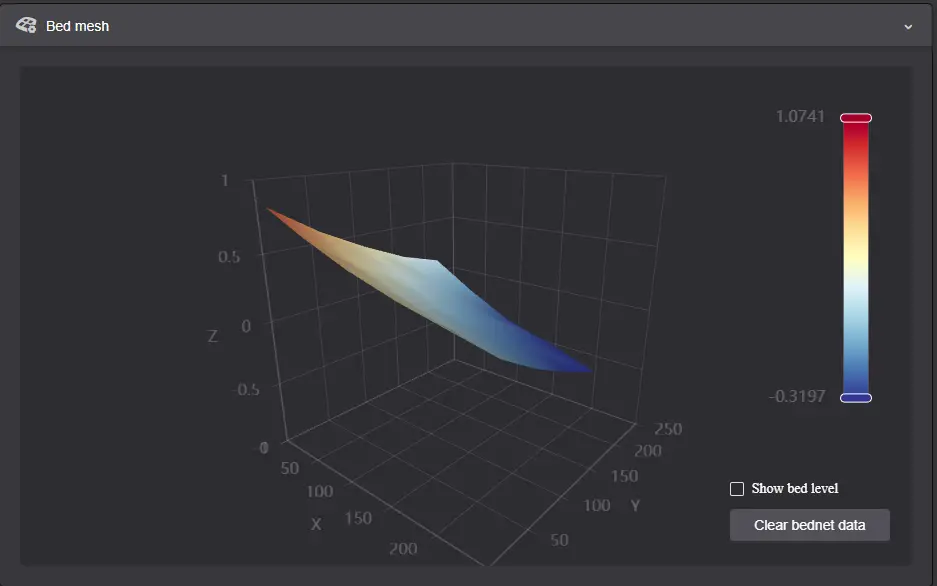
Task: Click the Y axis label
Action: tap(635, 506)
